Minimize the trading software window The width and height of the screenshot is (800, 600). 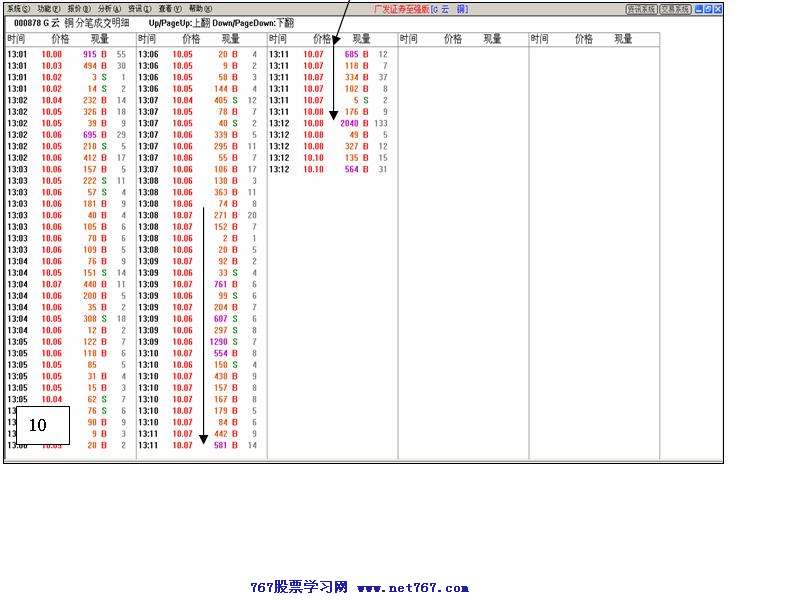(698, 9)
